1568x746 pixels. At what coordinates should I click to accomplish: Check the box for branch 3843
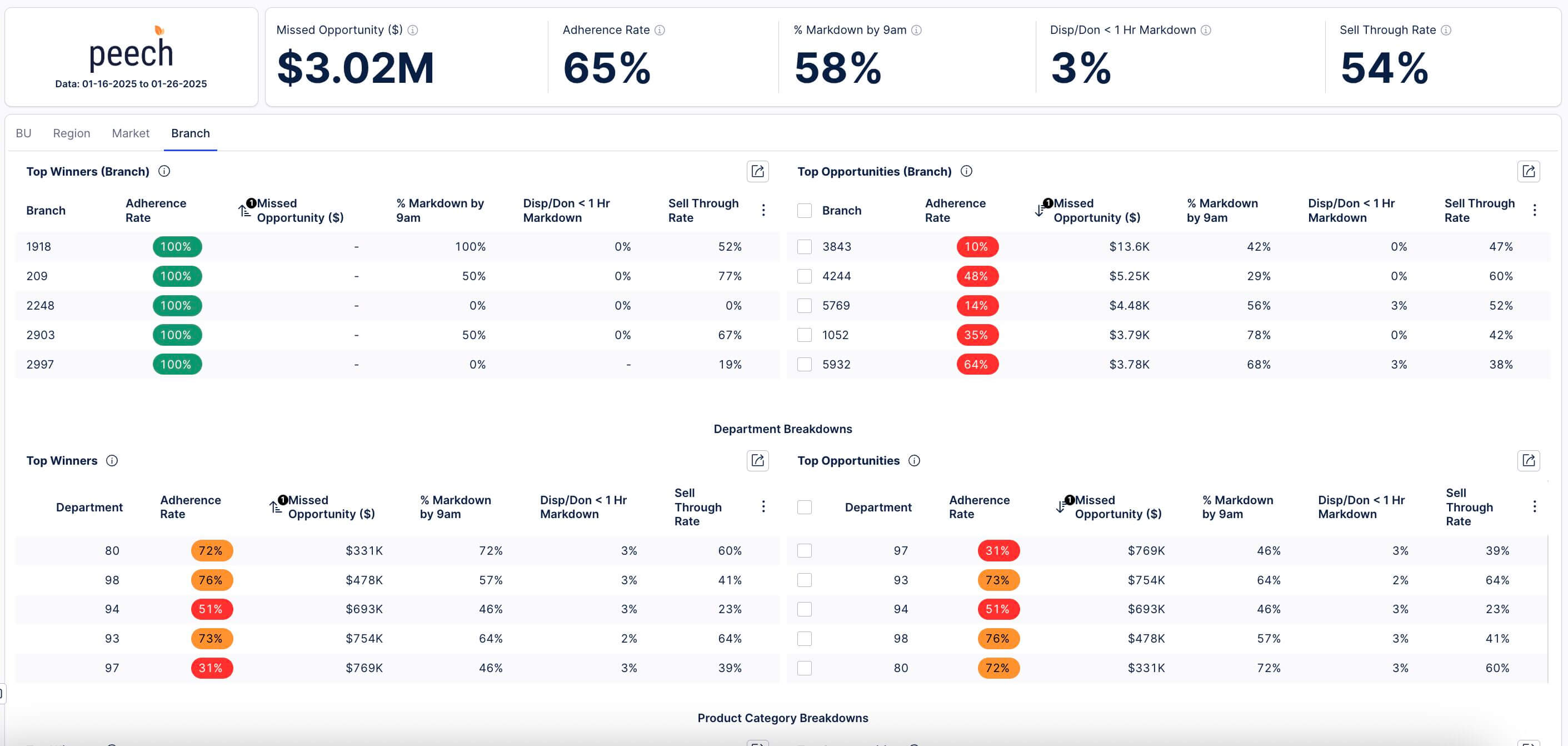[804, 247]
